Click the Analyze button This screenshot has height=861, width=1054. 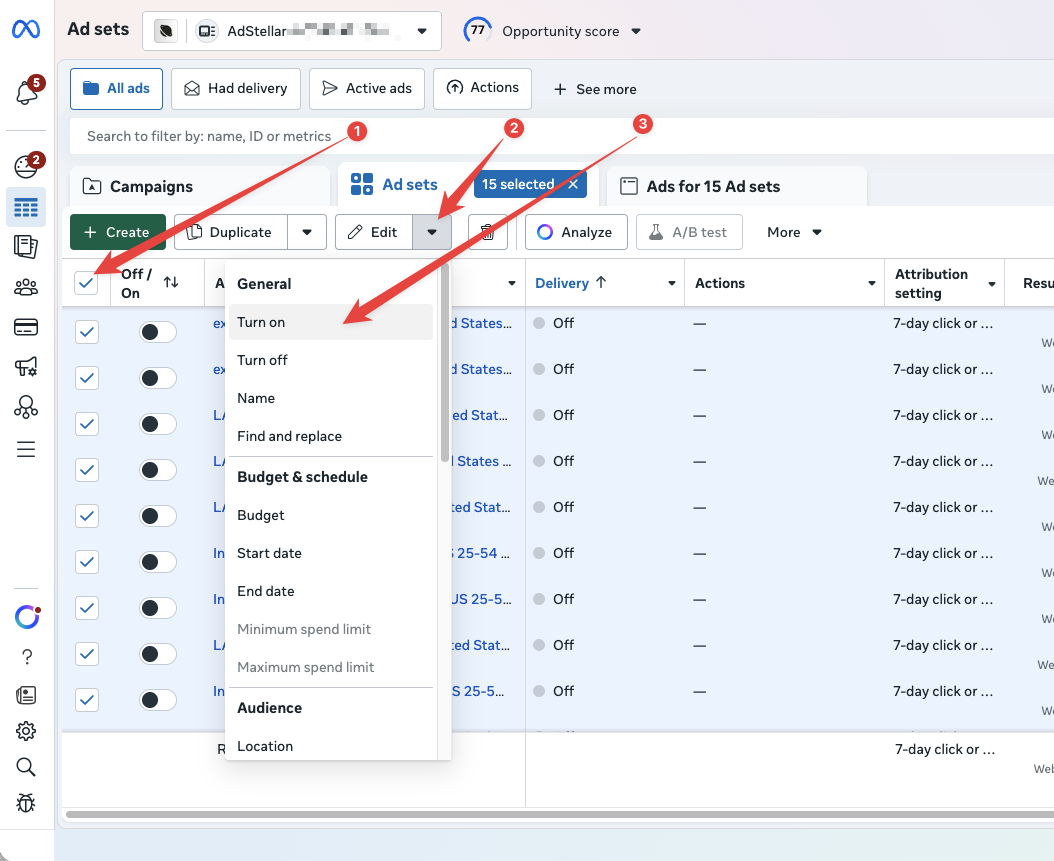[x=576, y=233]
